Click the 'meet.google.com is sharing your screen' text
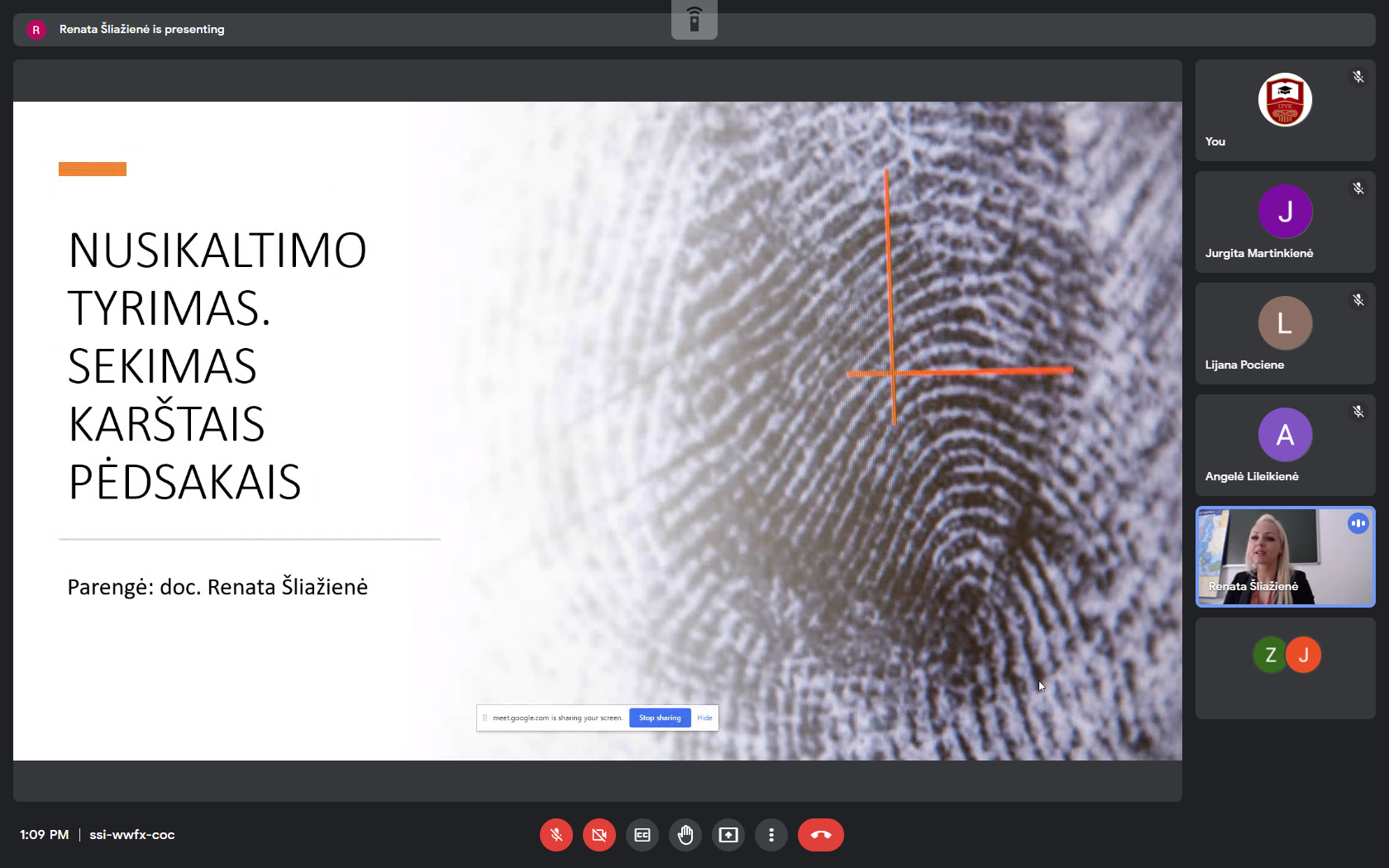This screenshot has width=1389, height=868. tap(557, 718)
